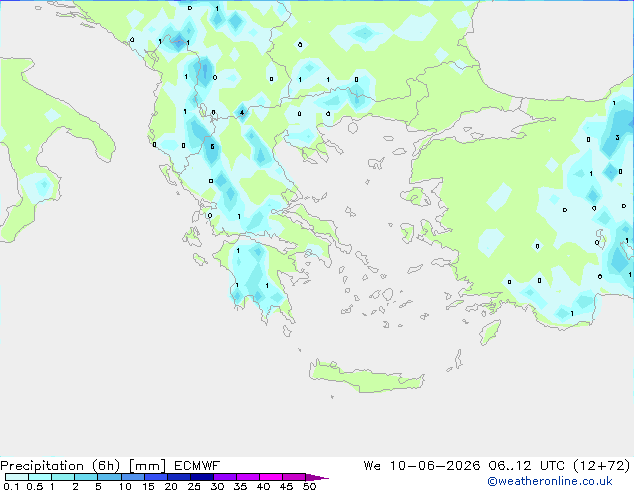634x490 pixels.
Task: Click the "Precipitation" title word
Action: click(42, 466)
